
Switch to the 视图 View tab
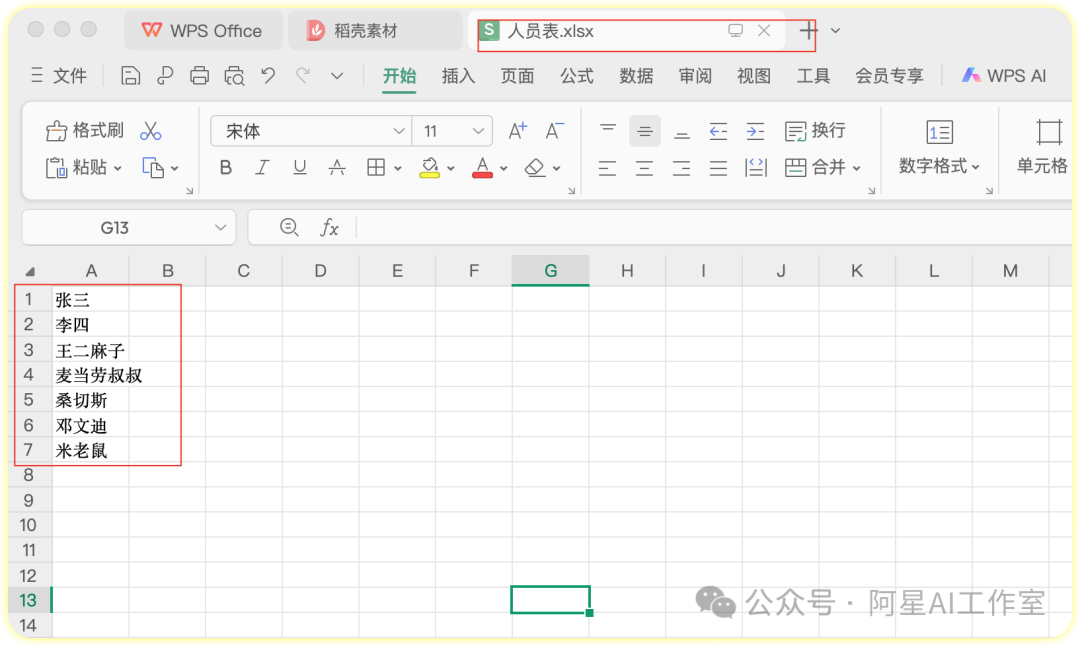[754, 76]
